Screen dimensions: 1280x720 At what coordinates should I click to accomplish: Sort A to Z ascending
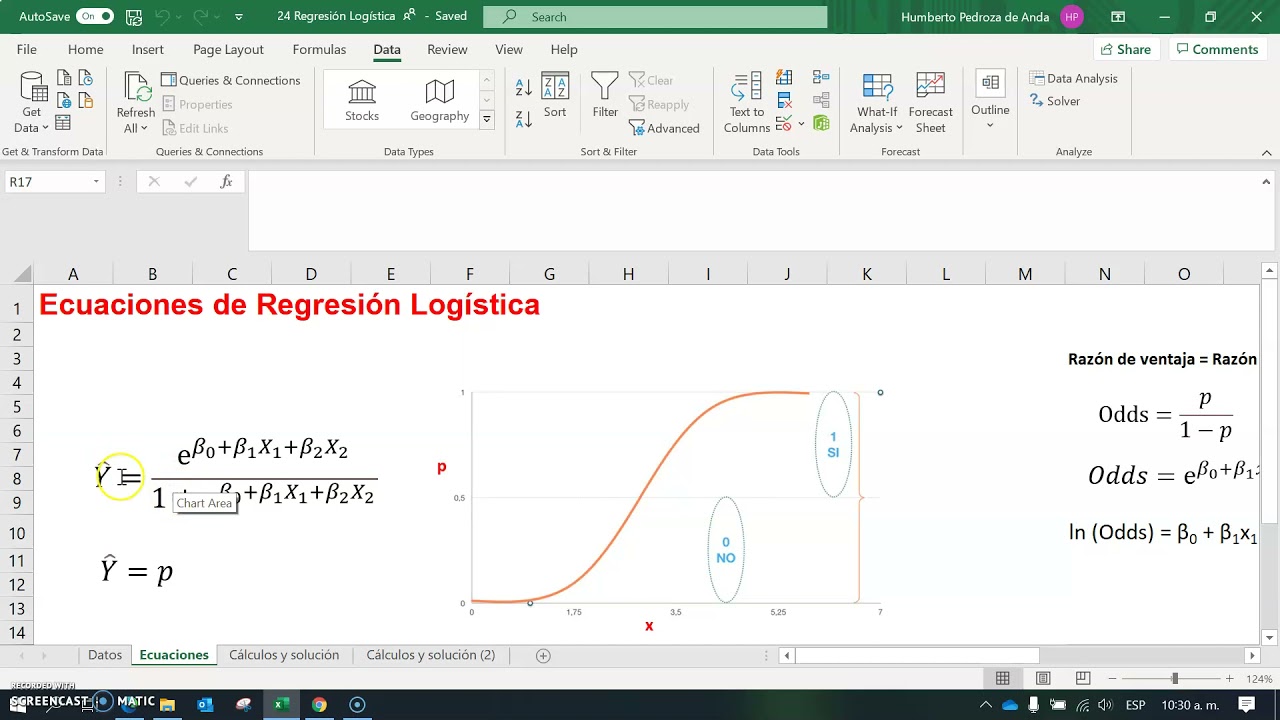524,87
